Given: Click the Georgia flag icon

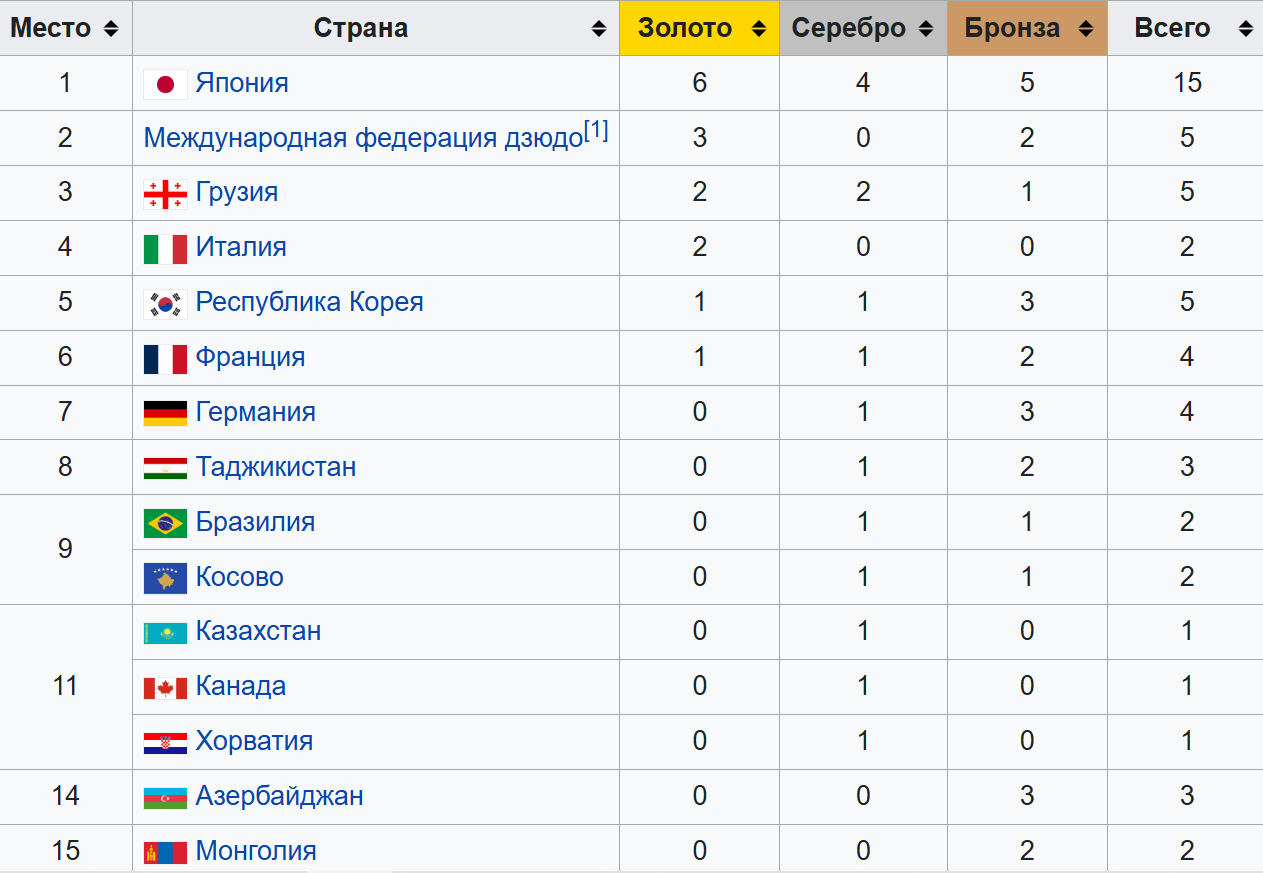Looking at the screenshot, I should [x=165, y=194].
